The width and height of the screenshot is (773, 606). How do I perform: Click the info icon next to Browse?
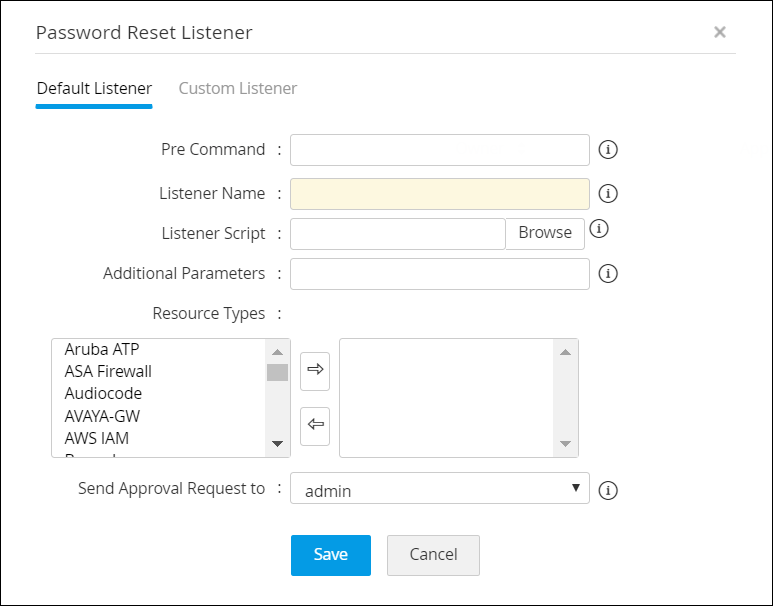tap(599, 229)
